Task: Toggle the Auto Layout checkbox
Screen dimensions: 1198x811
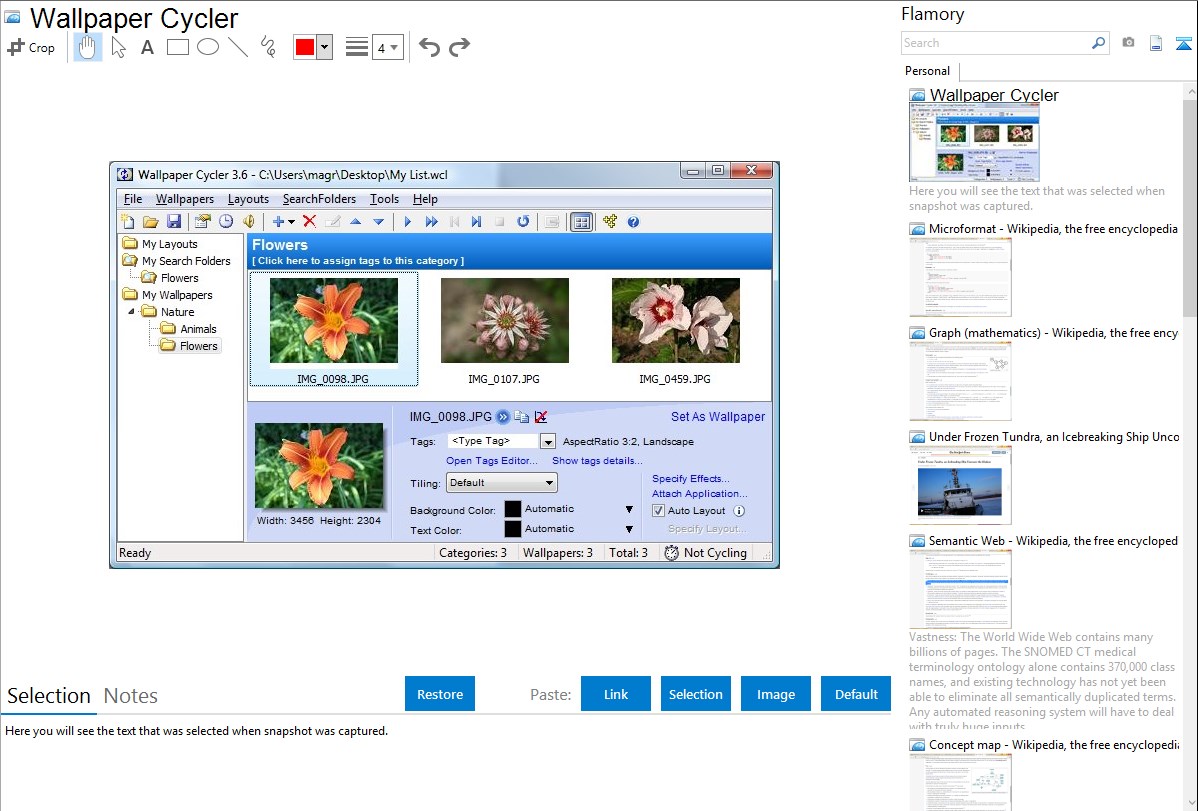Action: 659,511
